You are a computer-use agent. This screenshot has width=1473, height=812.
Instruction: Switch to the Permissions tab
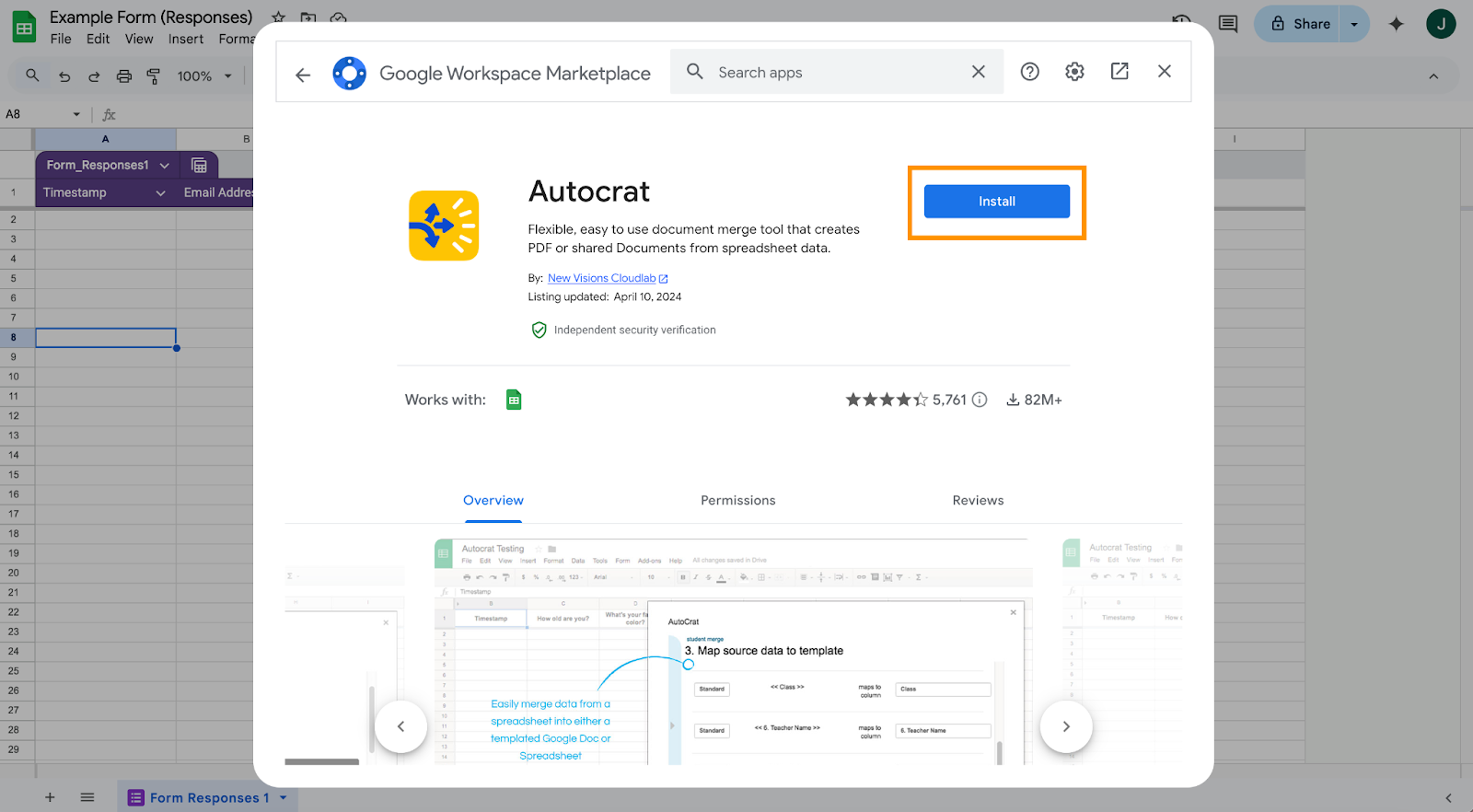point(738,501)
